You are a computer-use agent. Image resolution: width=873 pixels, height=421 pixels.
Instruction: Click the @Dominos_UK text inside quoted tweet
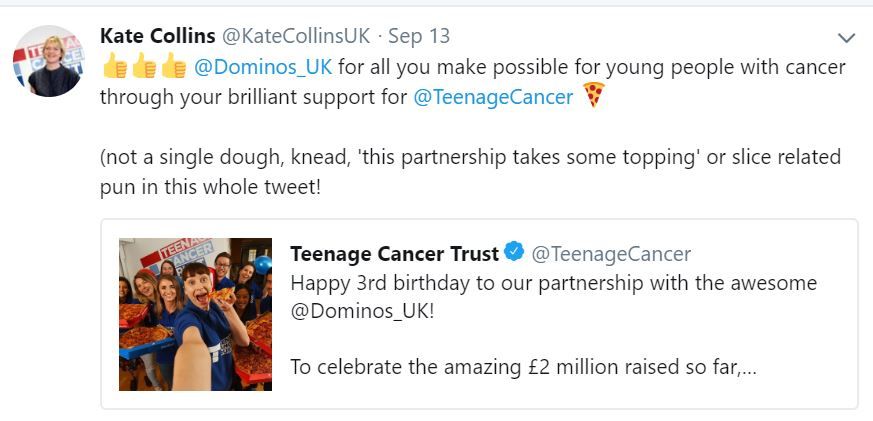(361, 311)
